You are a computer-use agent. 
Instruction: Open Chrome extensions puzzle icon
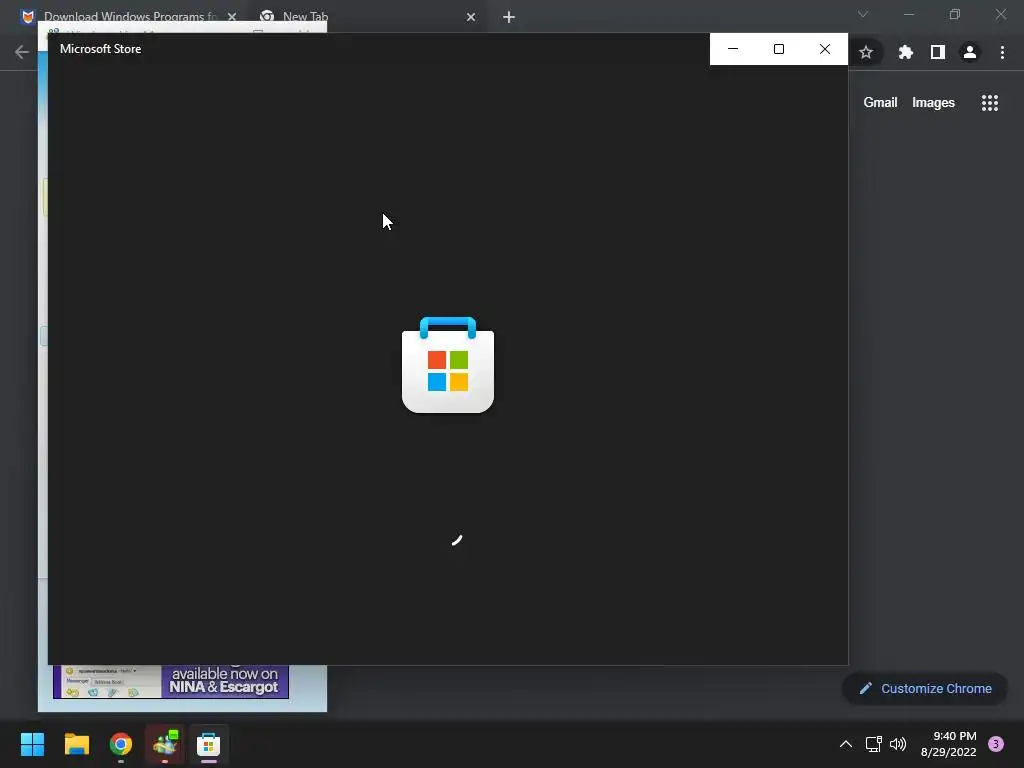(906, 52)
